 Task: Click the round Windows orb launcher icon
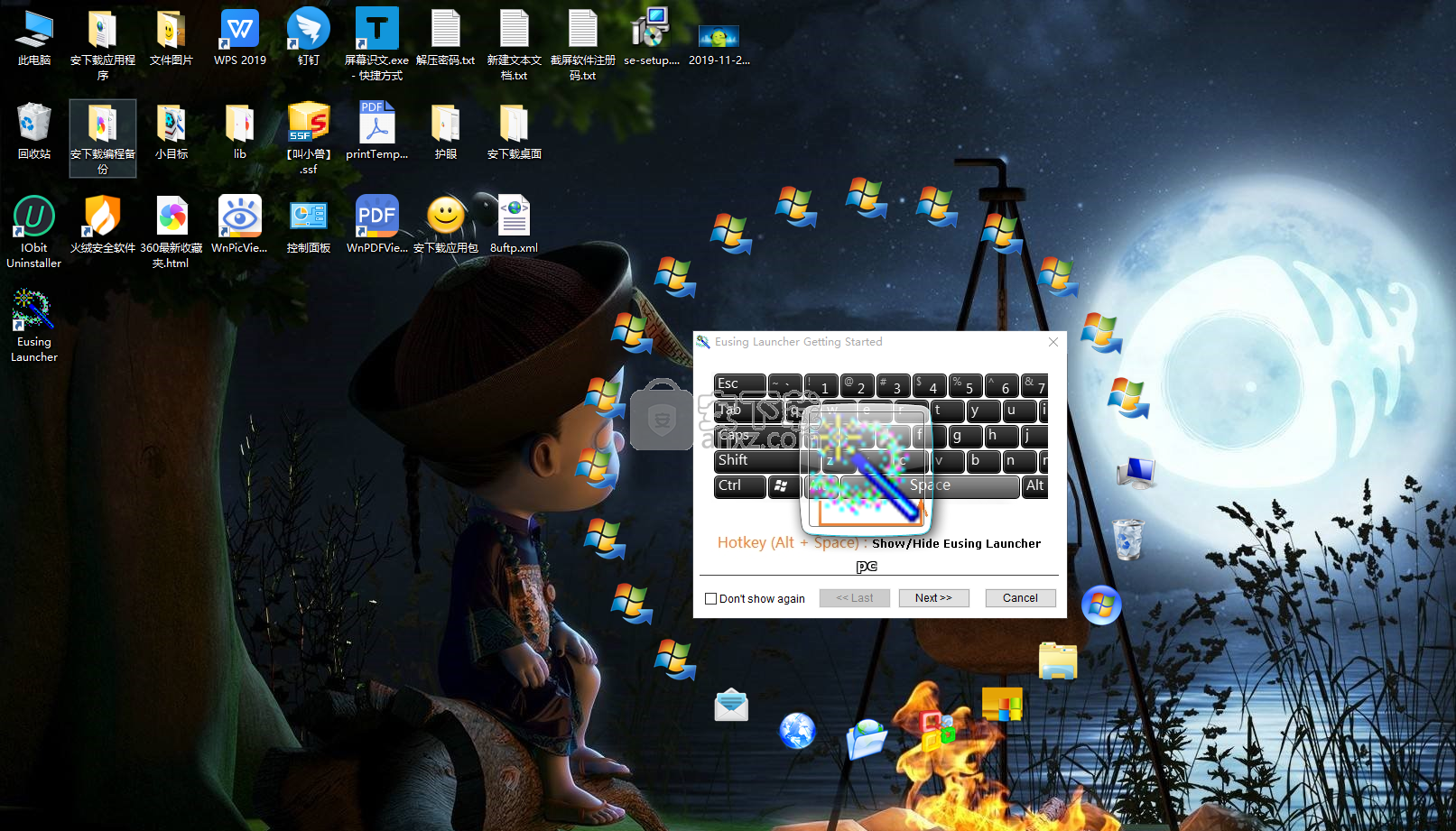coord(1101,605)
